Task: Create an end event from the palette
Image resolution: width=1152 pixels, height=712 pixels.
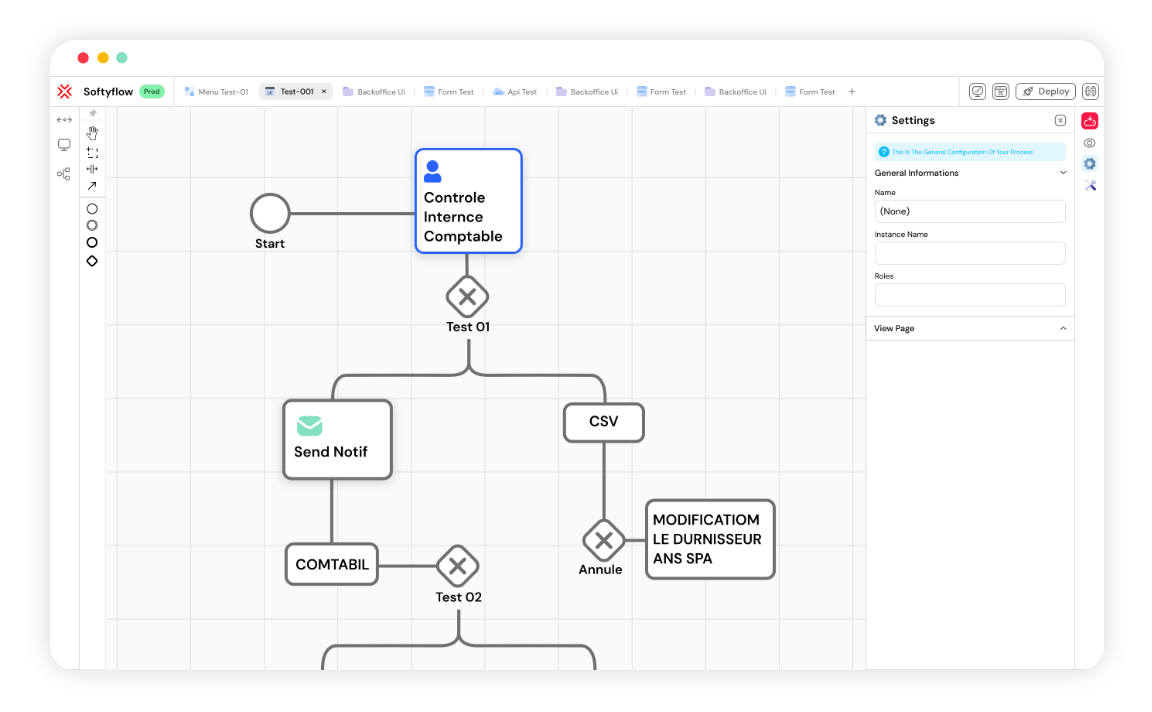Action: (x=92, y=242)
